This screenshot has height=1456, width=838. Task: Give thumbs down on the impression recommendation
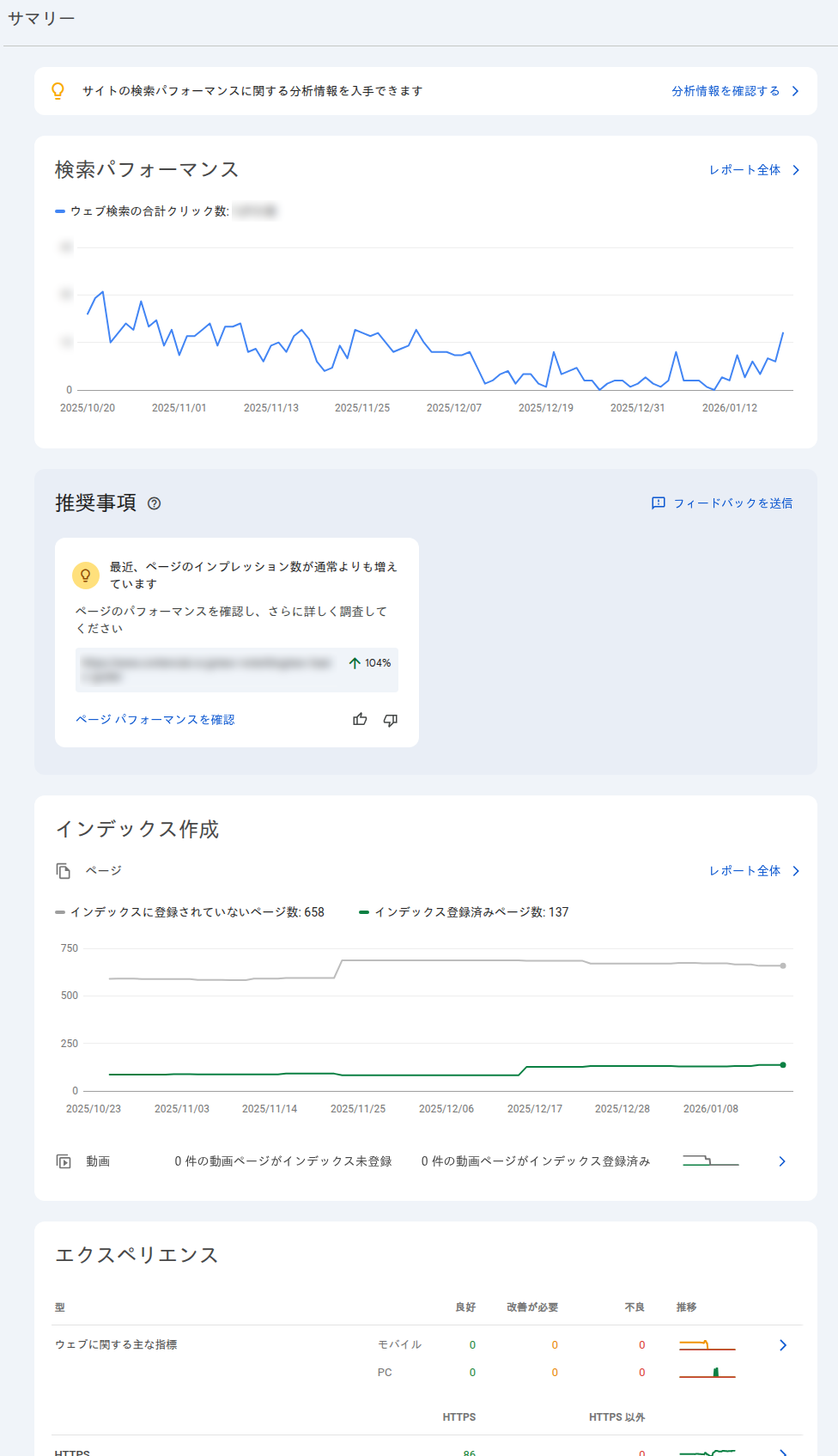coord(390,720)
